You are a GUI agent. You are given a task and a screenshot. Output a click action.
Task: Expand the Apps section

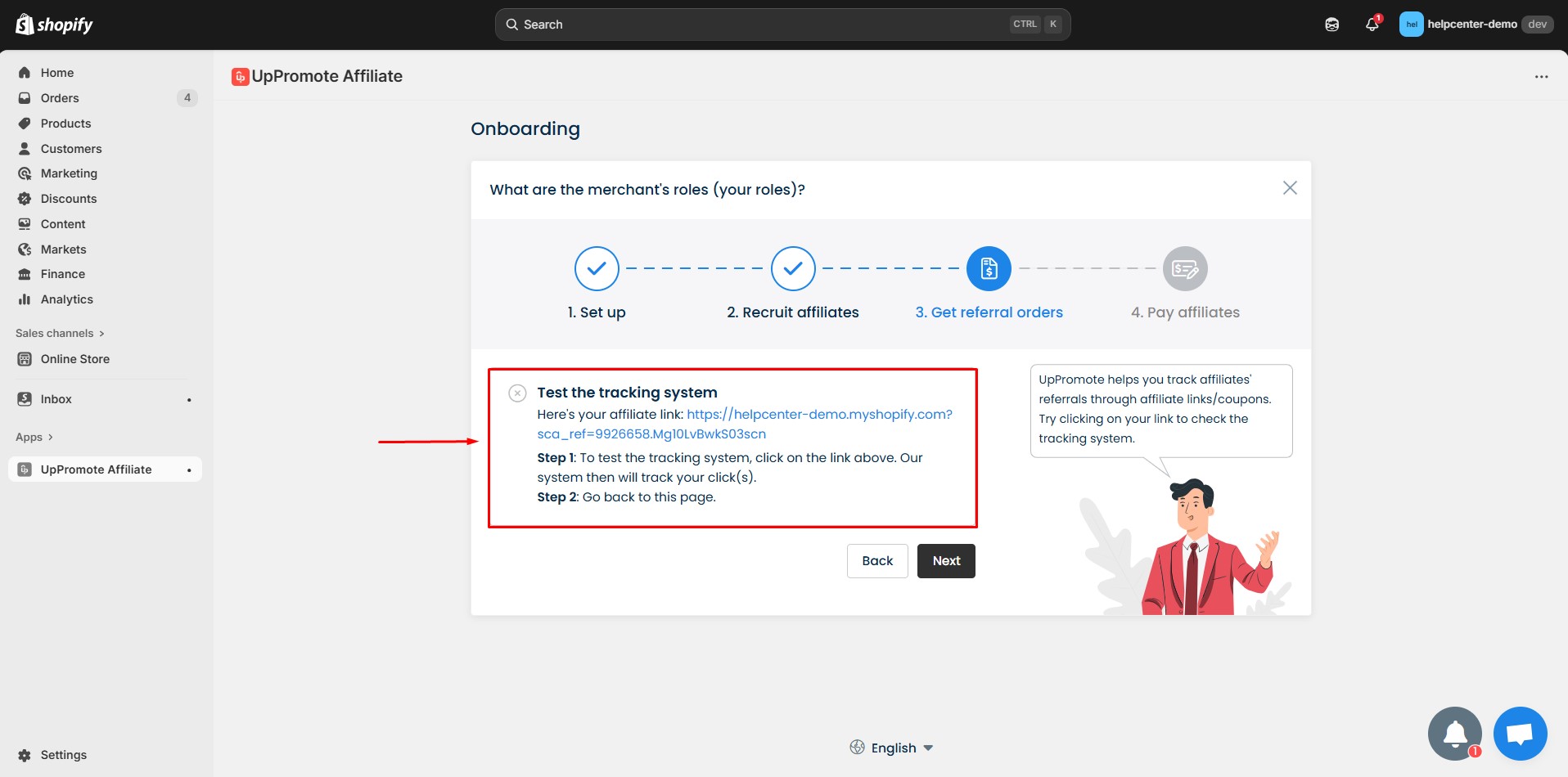pyautogui.click(x=34, y=438)
